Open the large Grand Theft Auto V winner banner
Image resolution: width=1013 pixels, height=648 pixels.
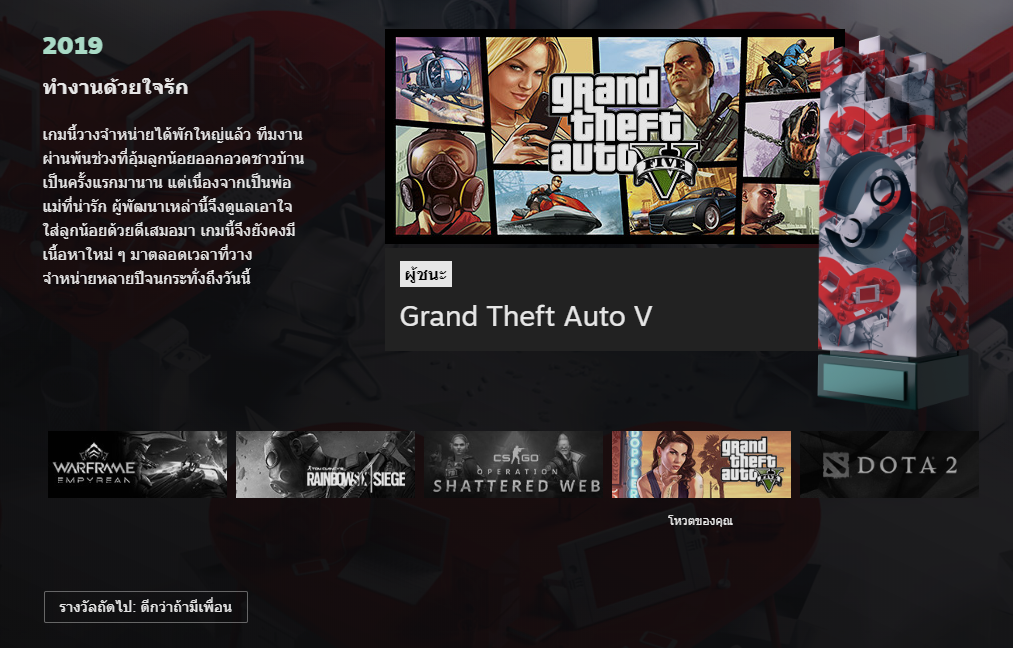pyautogui.click(x=607, y=136)
